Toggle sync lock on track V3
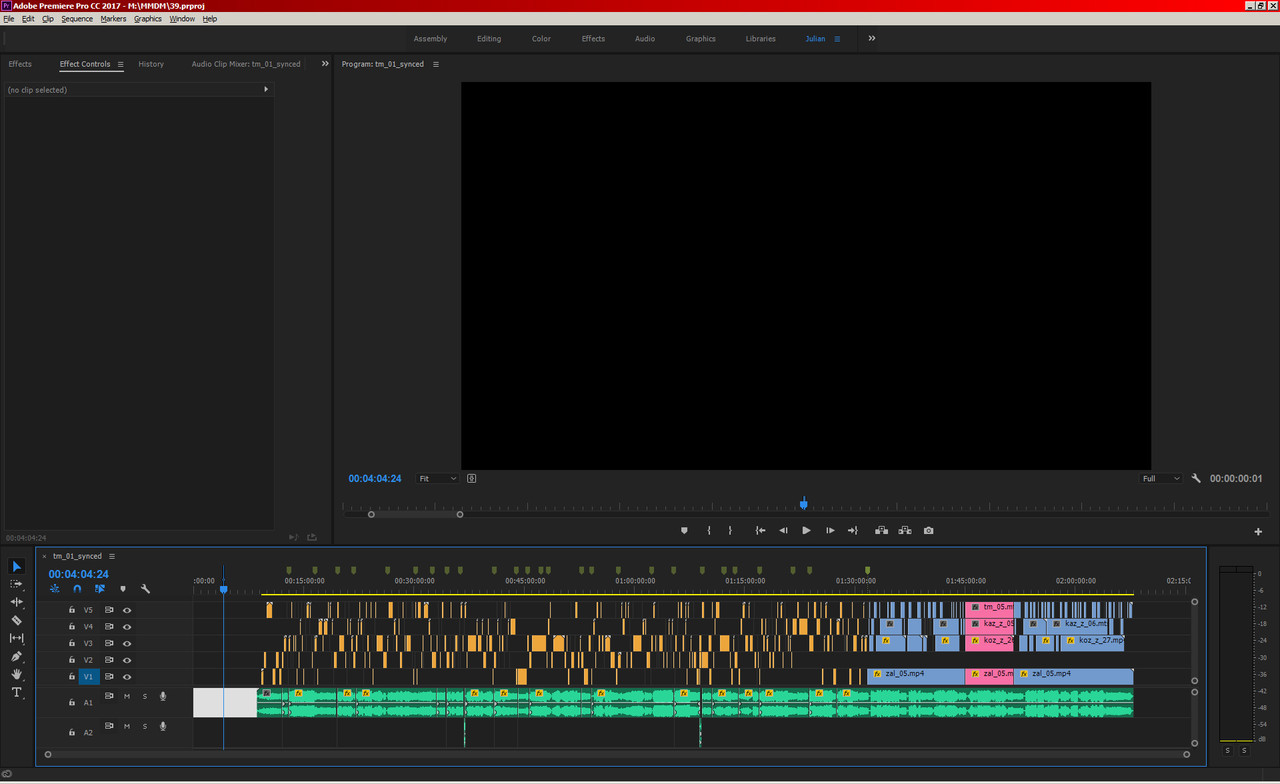This screenshot has width=1280, height=784. 109,644
